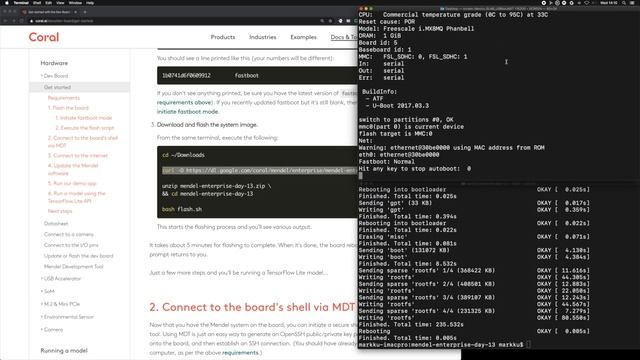Click the magnifier icon in the address bar
This screenshot has height=360, width=640.
click(322, 21)
